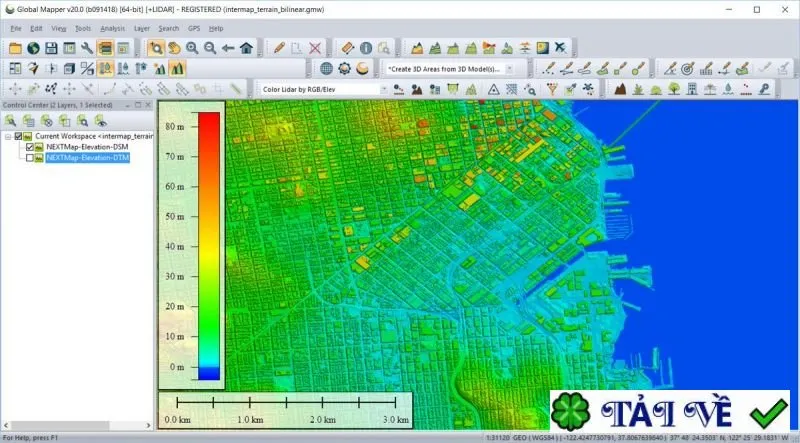
Task: Toggle the highlighted layer overview button
Action: point(105,48)
